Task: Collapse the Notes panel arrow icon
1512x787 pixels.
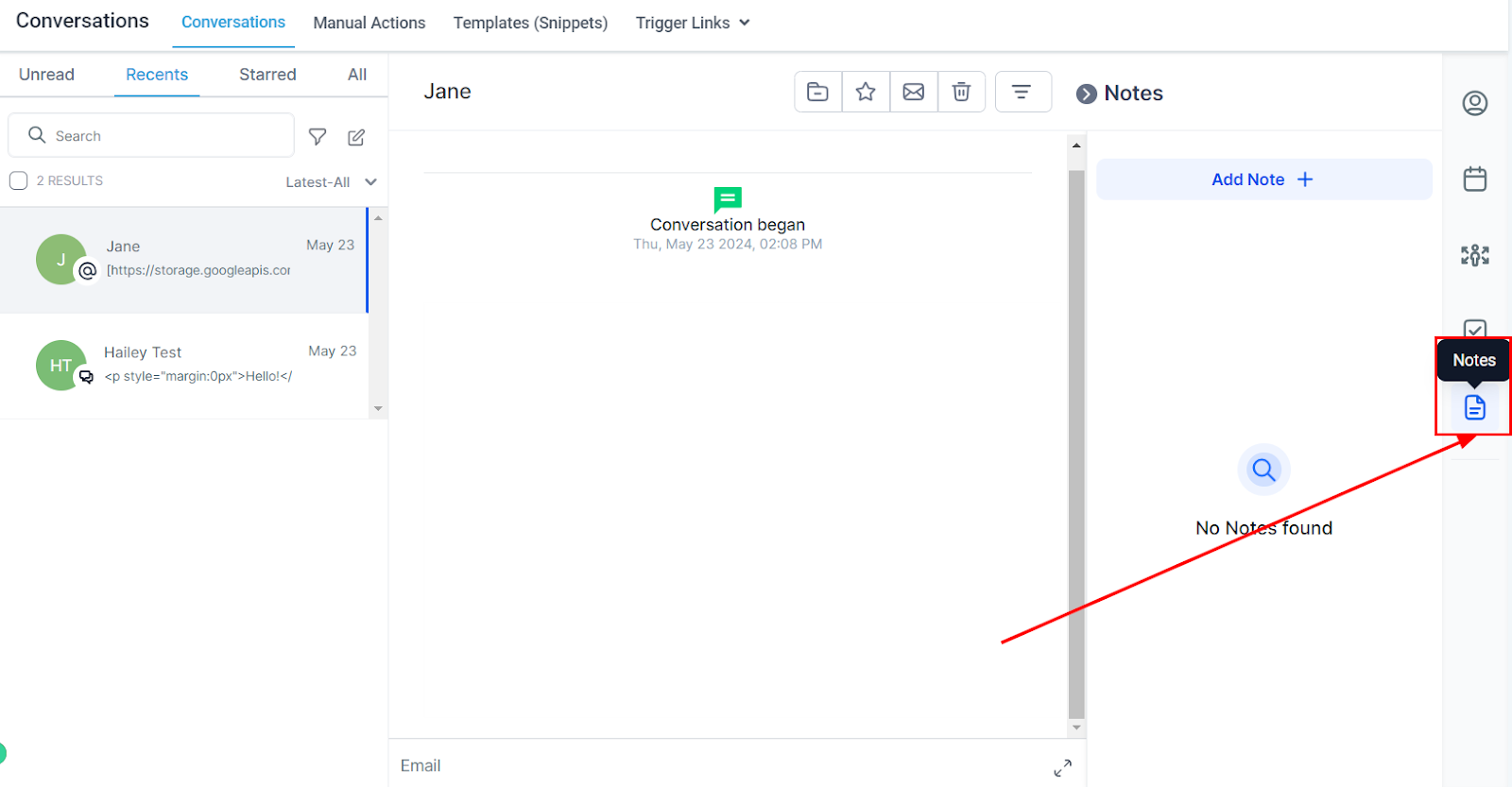Action: point(1087,94)
